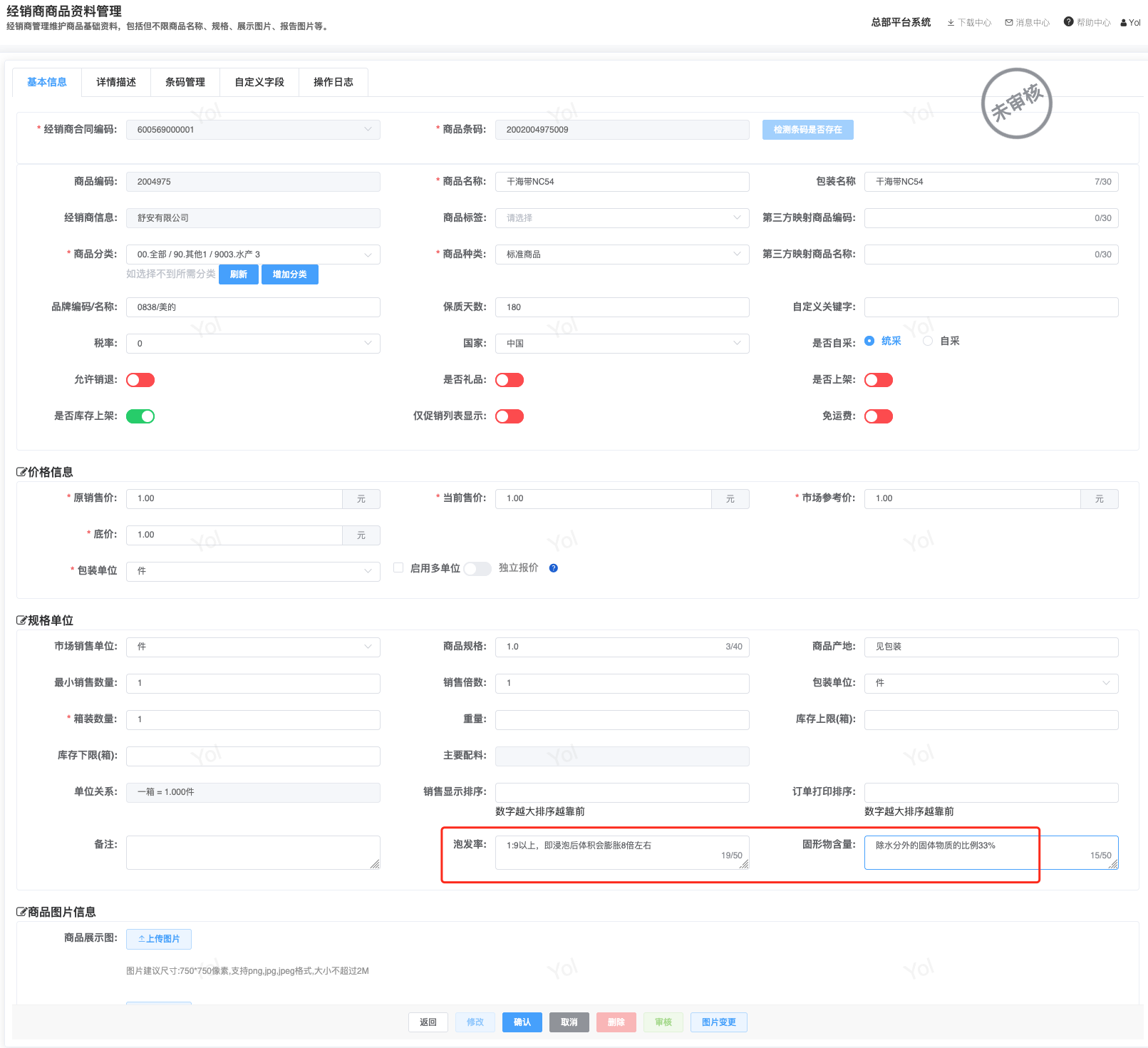Open the 包装单位 dropdown in price section

coord(253,571)
